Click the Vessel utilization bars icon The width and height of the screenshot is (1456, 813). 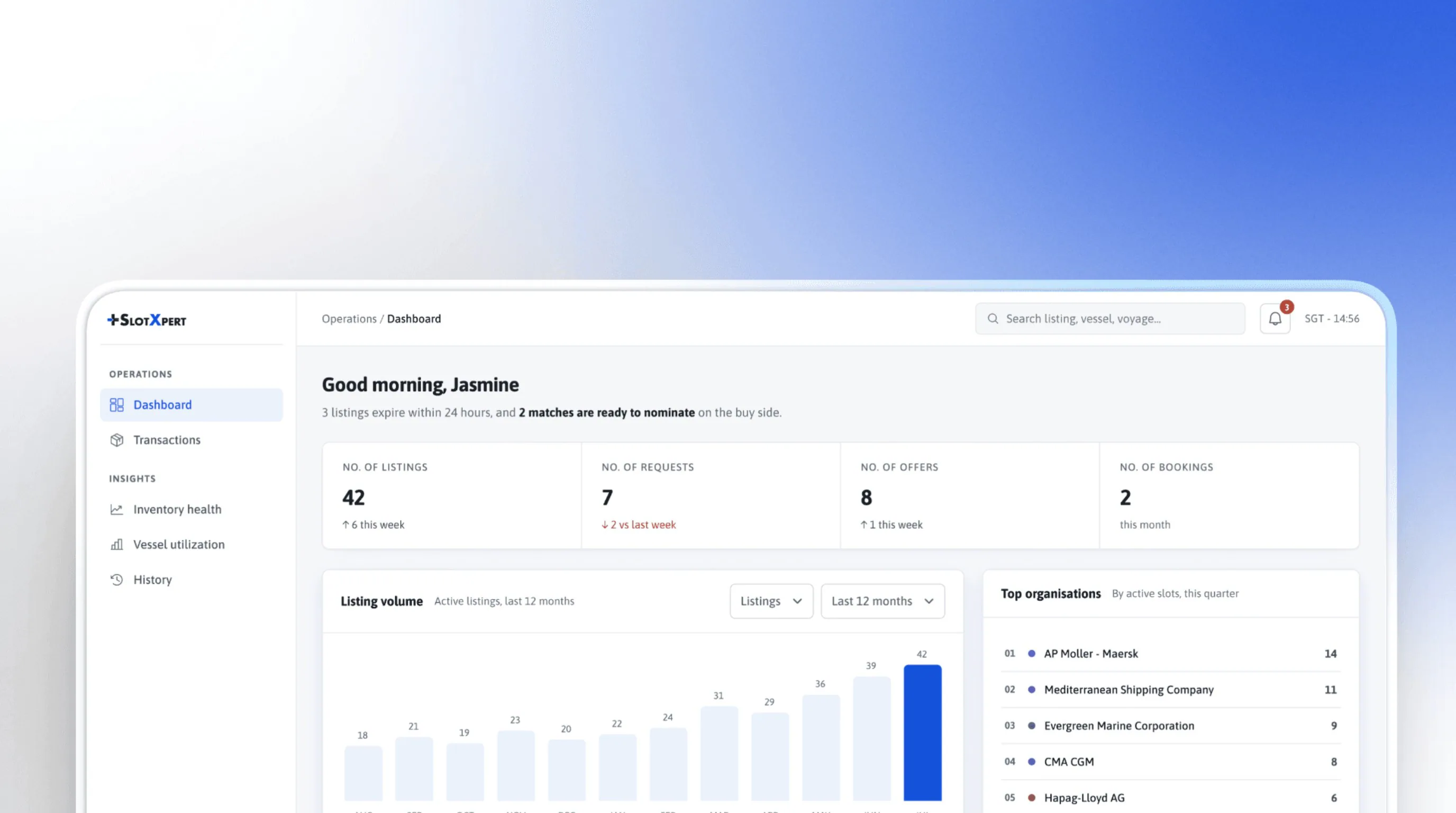(116, 545)
